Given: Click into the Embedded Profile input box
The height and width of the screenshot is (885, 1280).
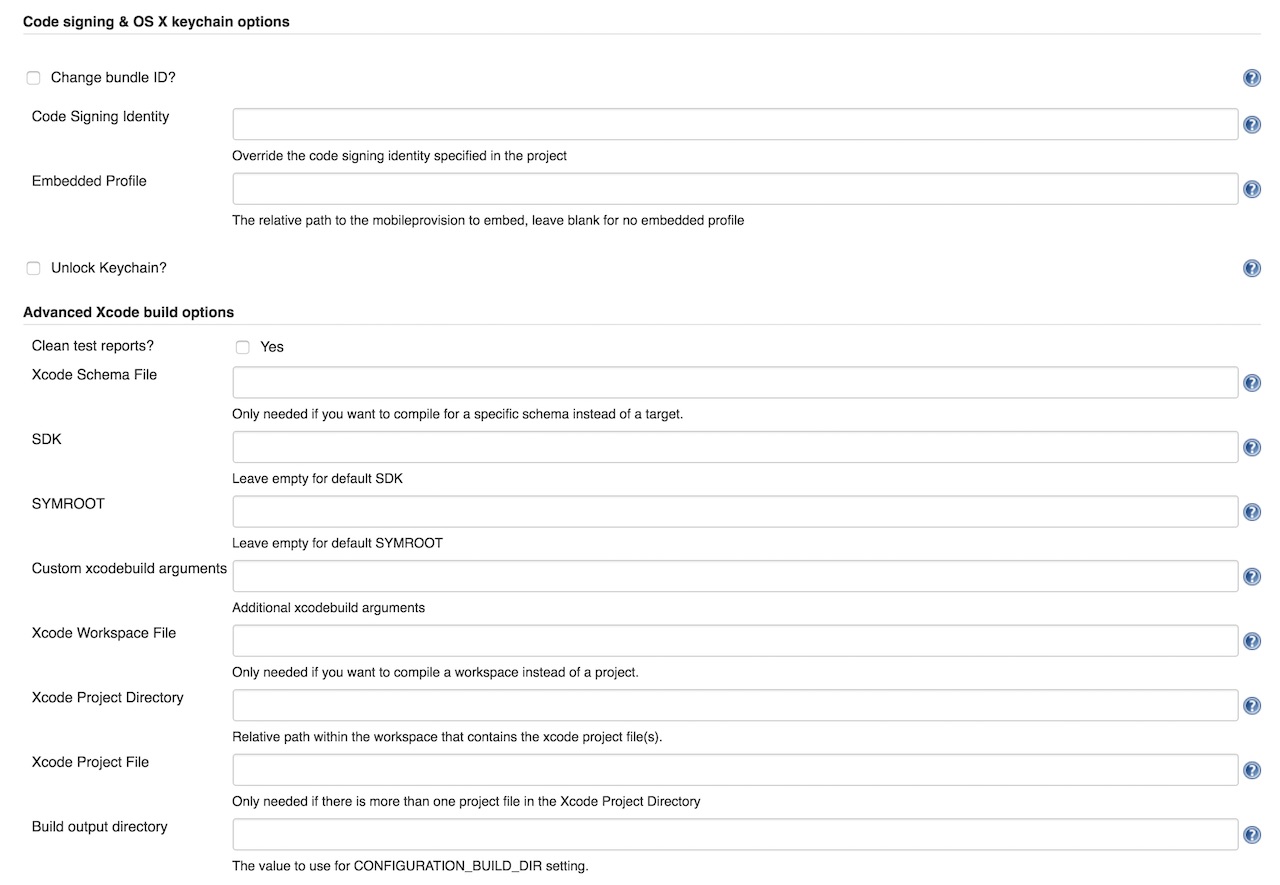Looking at the screenshot, I should (735, 189).
